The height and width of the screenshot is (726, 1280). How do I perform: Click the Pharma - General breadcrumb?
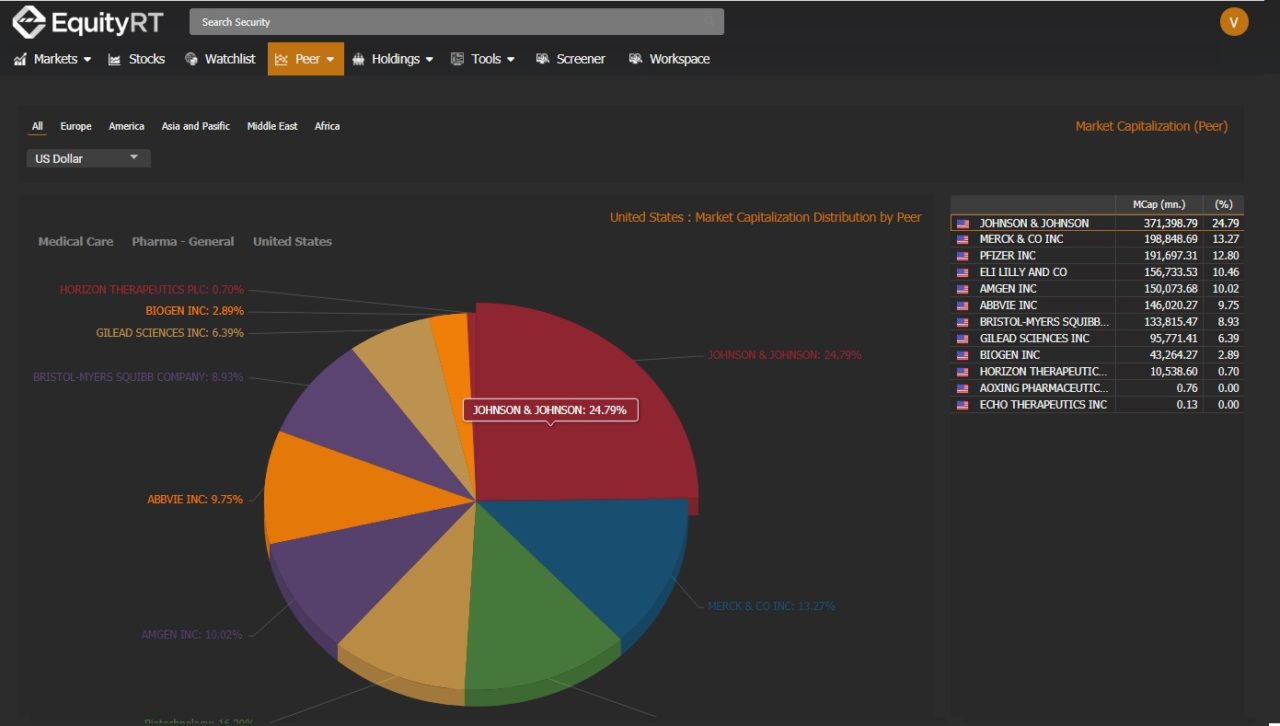tap(183, 241)
